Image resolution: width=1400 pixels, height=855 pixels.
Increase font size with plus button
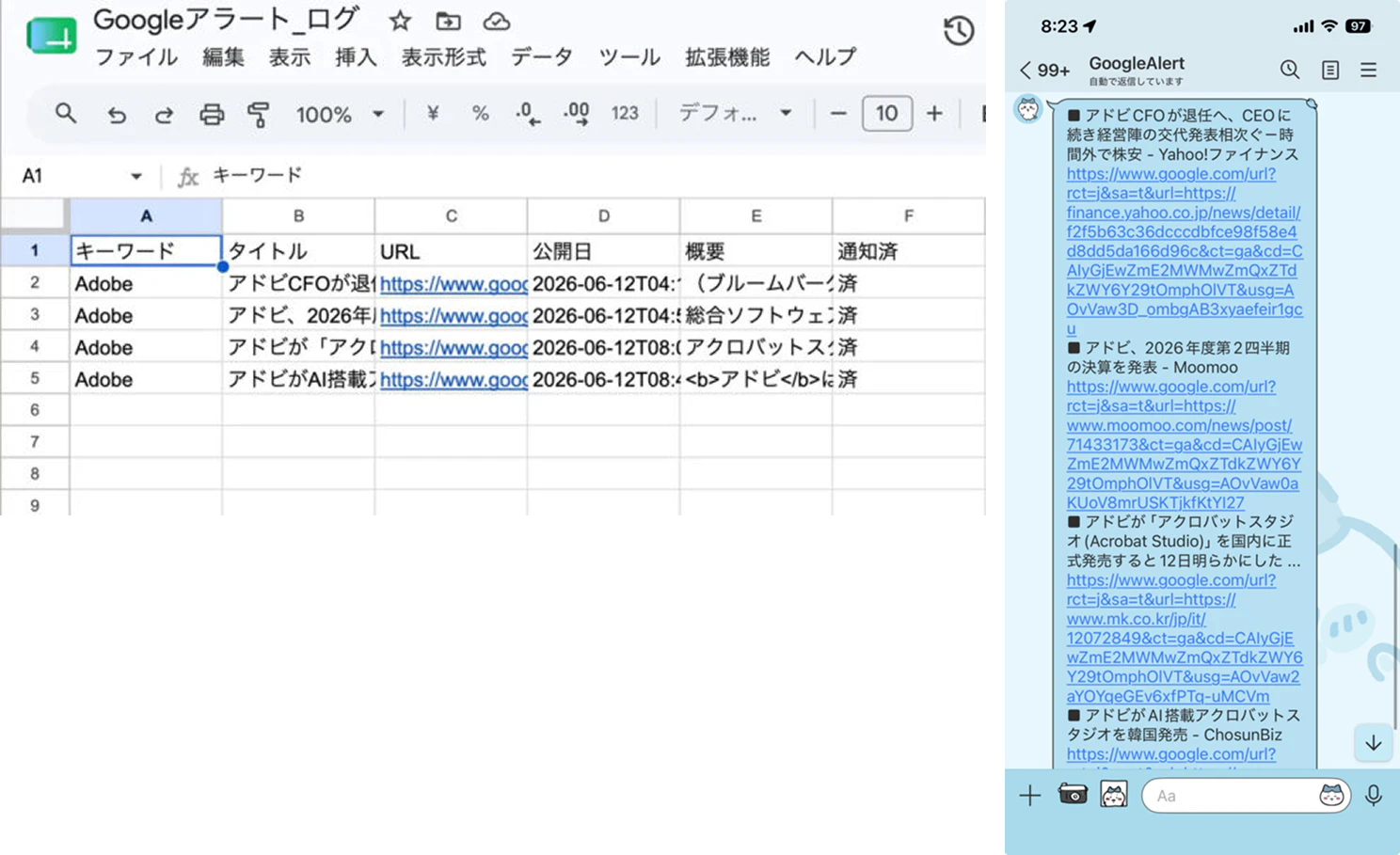pos(934,114)
